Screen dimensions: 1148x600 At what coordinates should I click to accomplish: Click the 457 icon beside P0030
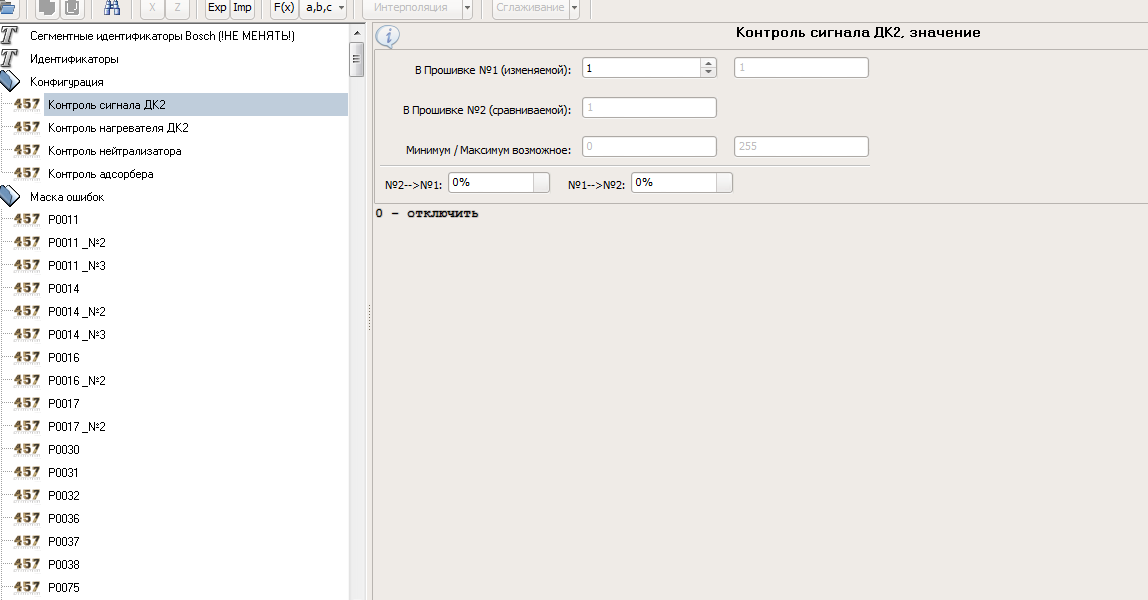(27, 450)
